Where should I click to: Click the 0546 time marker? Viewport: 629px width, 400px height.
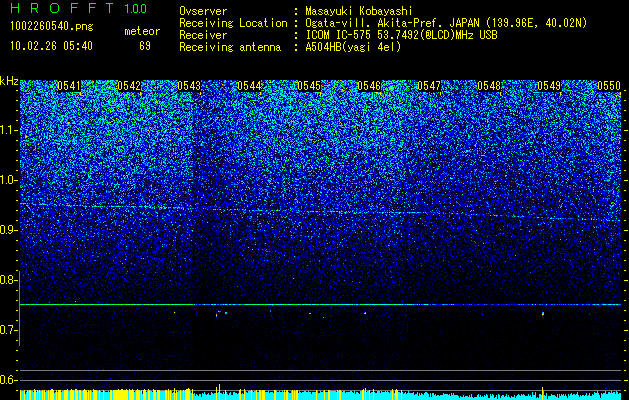click(369, 86)
